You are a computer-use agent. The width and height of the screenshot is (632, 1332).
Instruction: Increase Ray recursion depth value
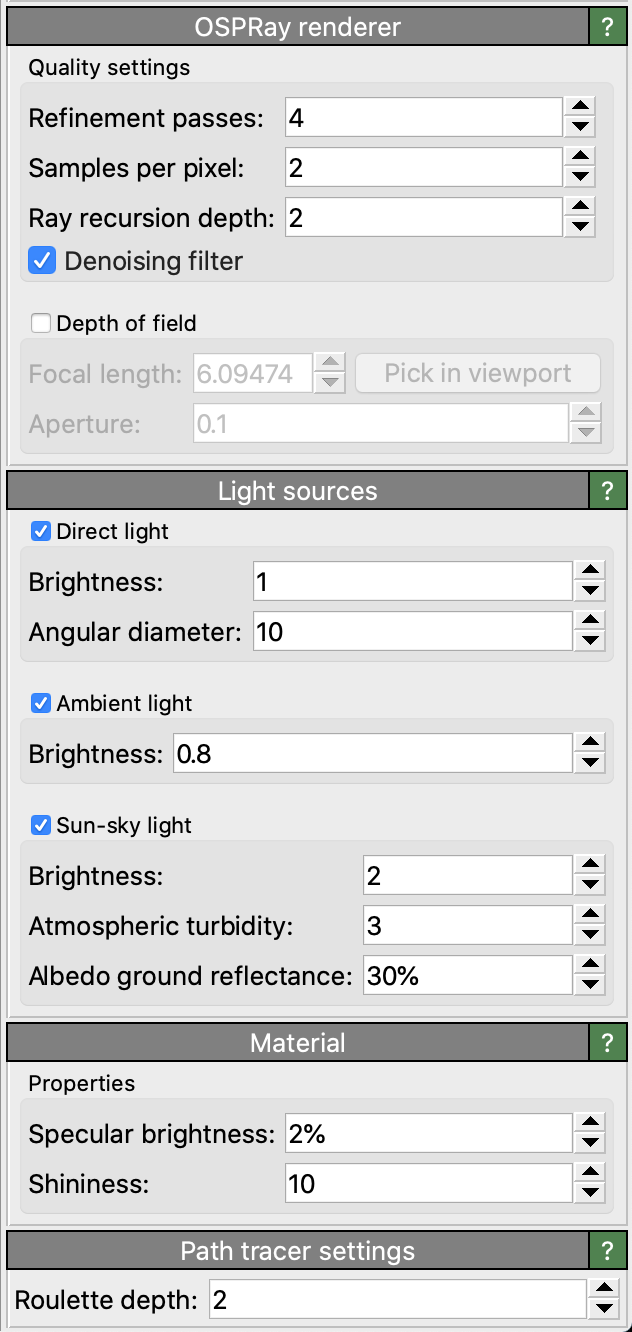580,205
